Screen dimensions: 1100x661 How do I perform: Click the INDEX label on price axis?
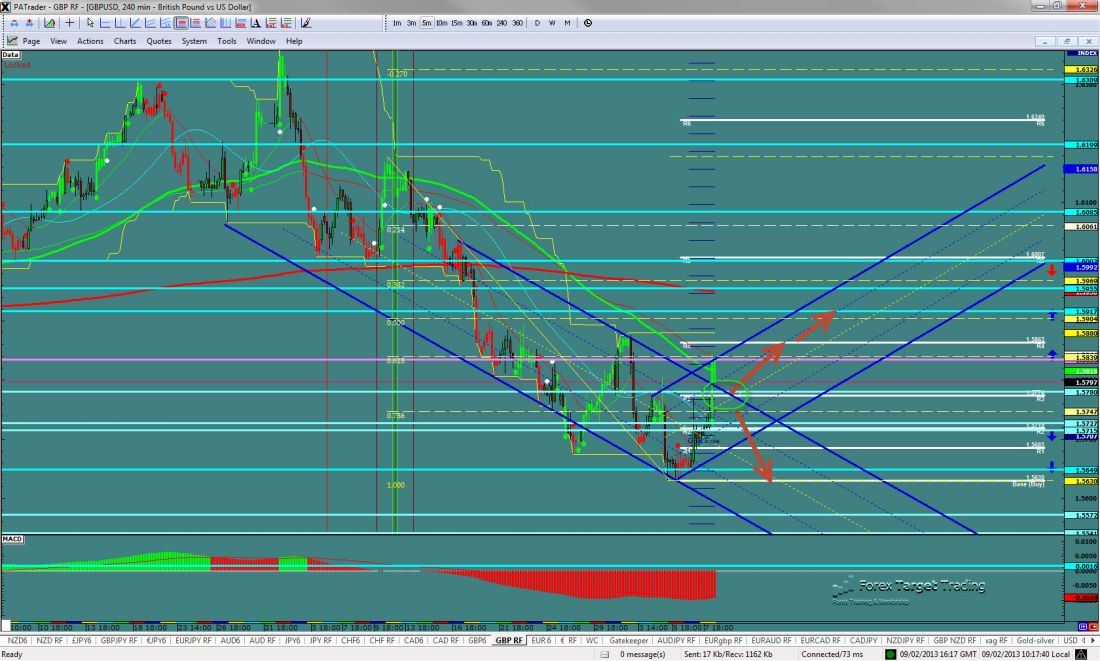point(1084,52)
